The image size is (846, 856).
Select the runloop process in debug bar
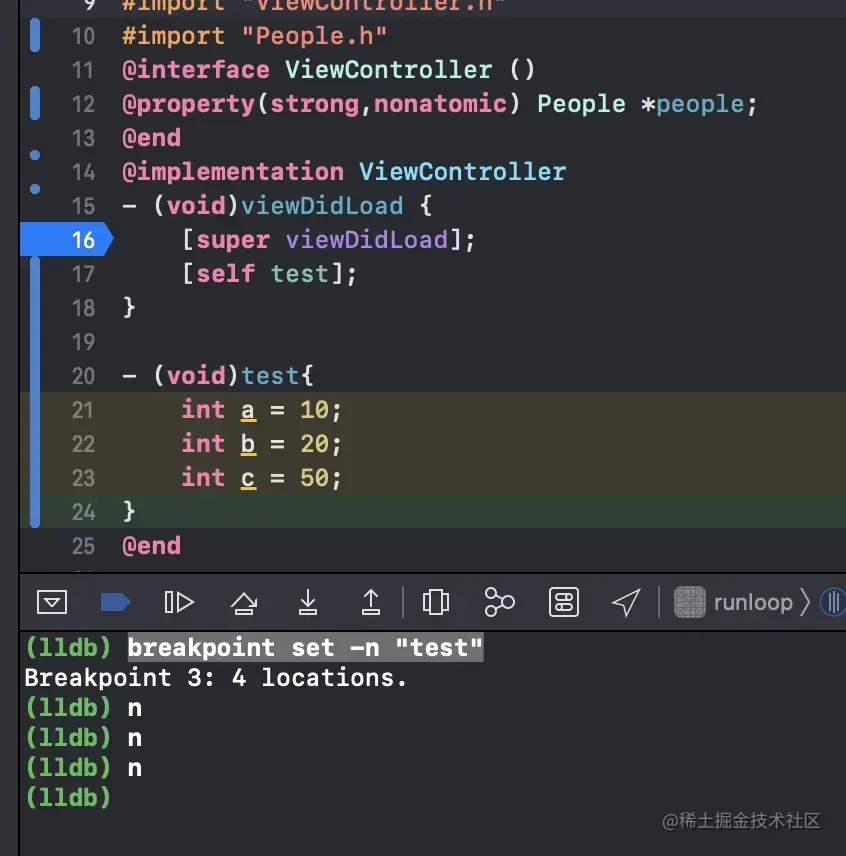734,603
